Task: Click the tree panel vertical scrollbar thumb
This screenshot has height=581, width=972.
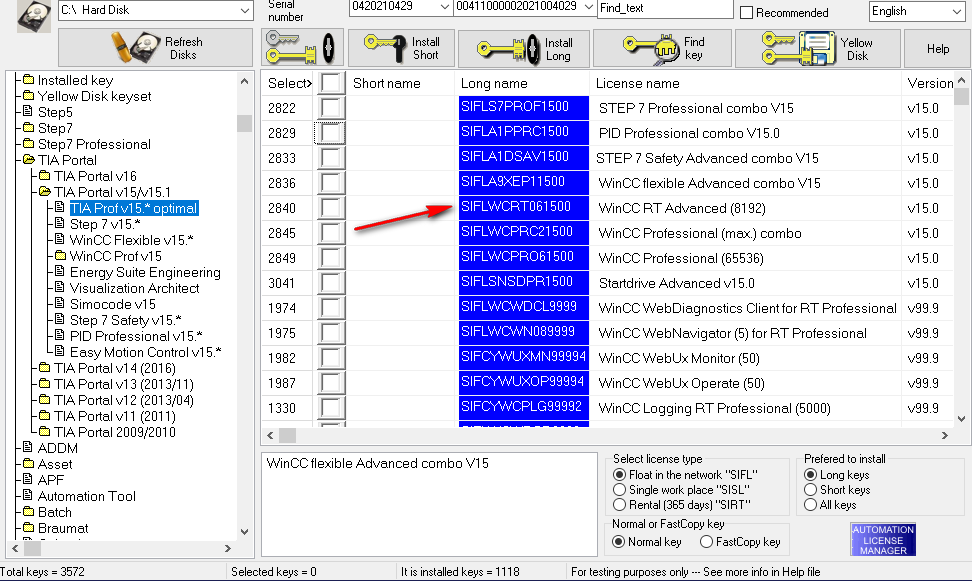Action: click(x=244, y=123)
